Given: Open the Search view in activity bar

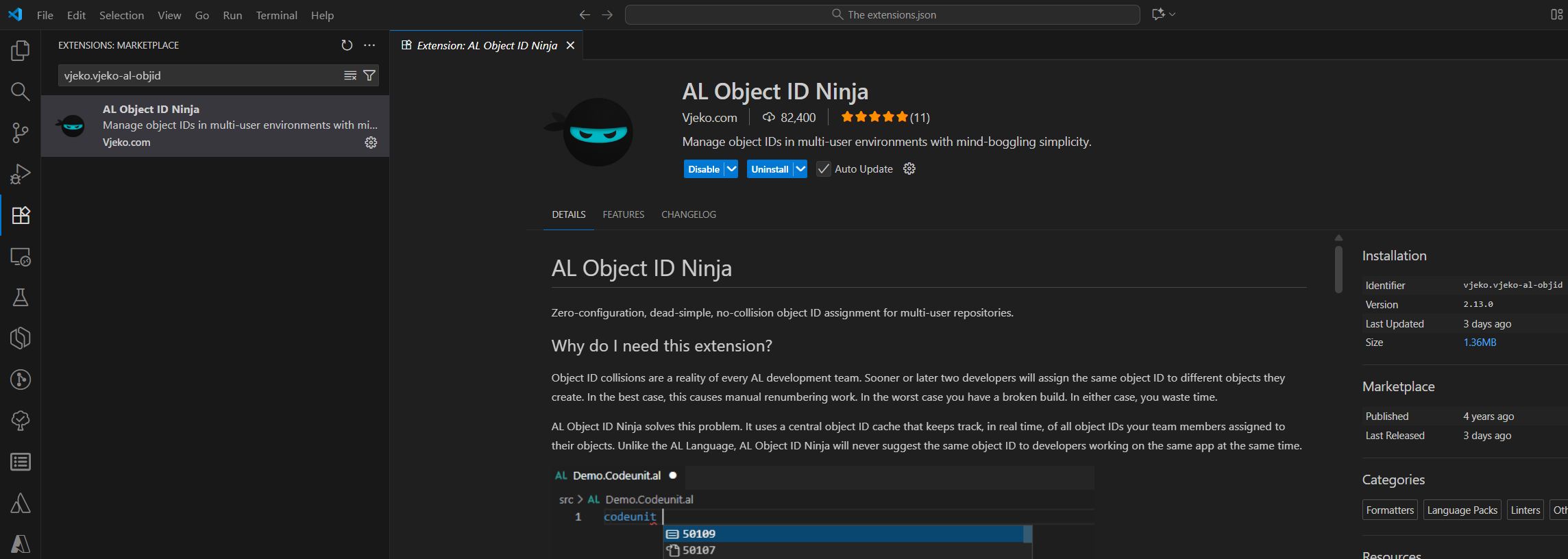Looking at the screenshot, I should [21, 92].
